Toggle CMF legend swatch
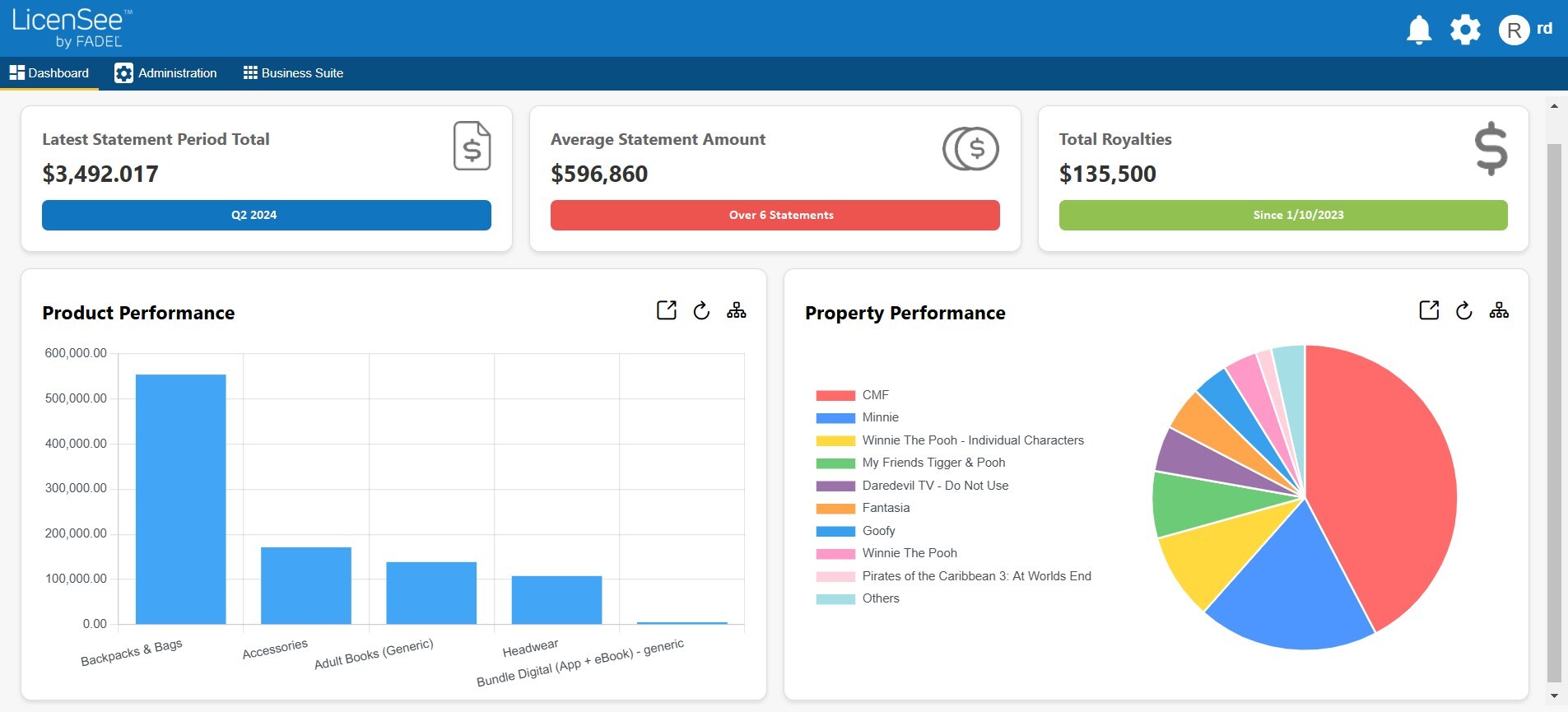Image resolution: width=1568 pixels, height=712 pixels. (x=835, y=395)
